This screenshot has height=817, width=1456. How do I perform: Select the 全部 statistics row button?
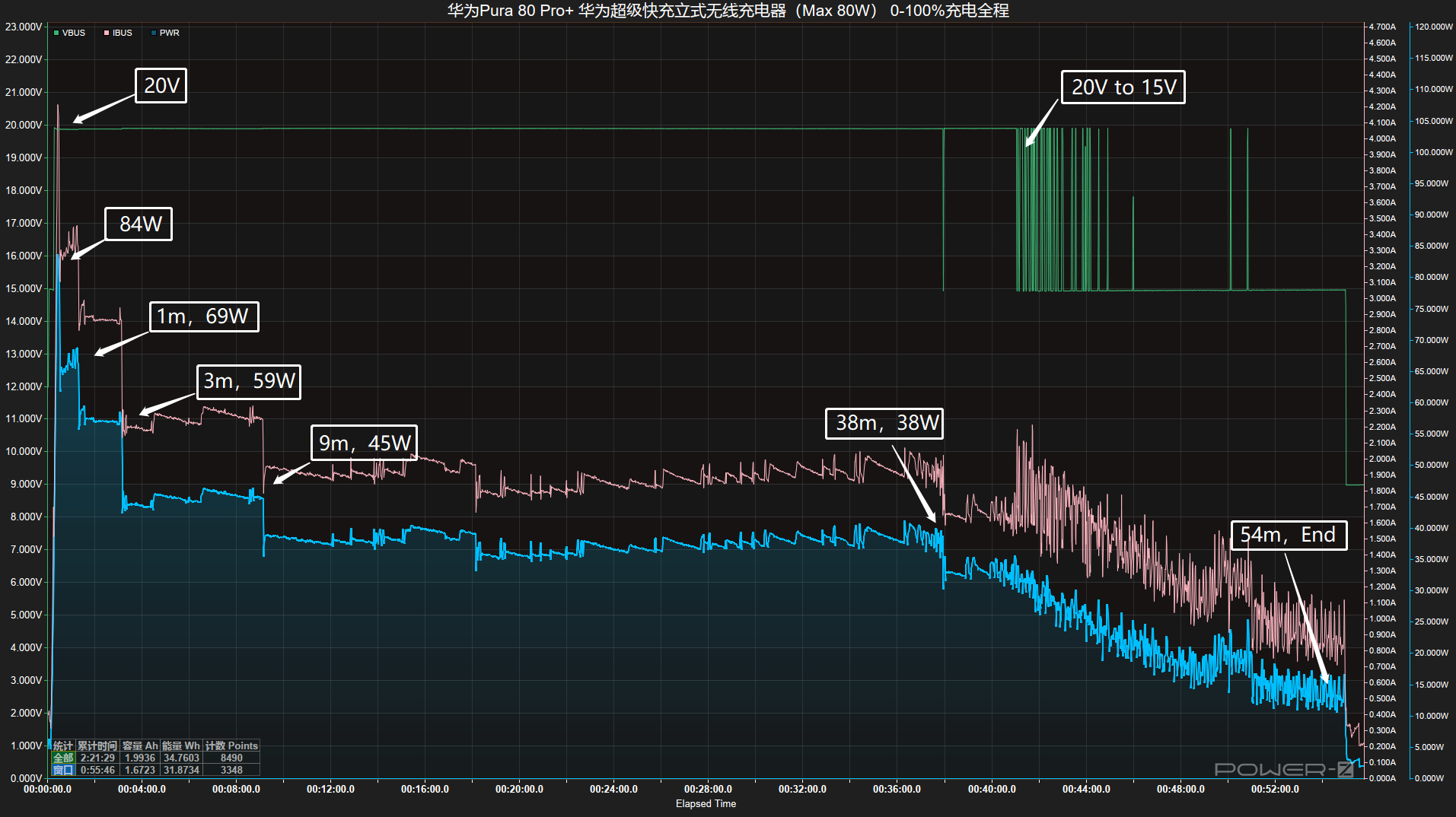coord(63,758)
